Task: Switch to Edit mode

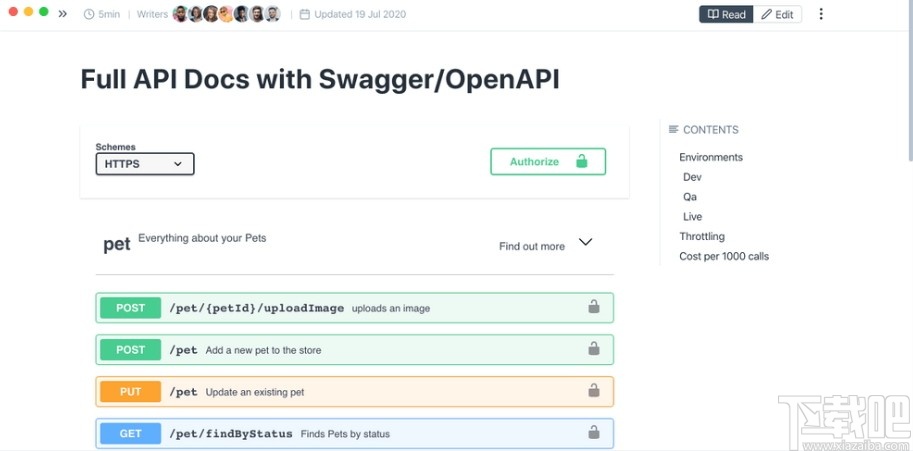Action: (777, 14)
